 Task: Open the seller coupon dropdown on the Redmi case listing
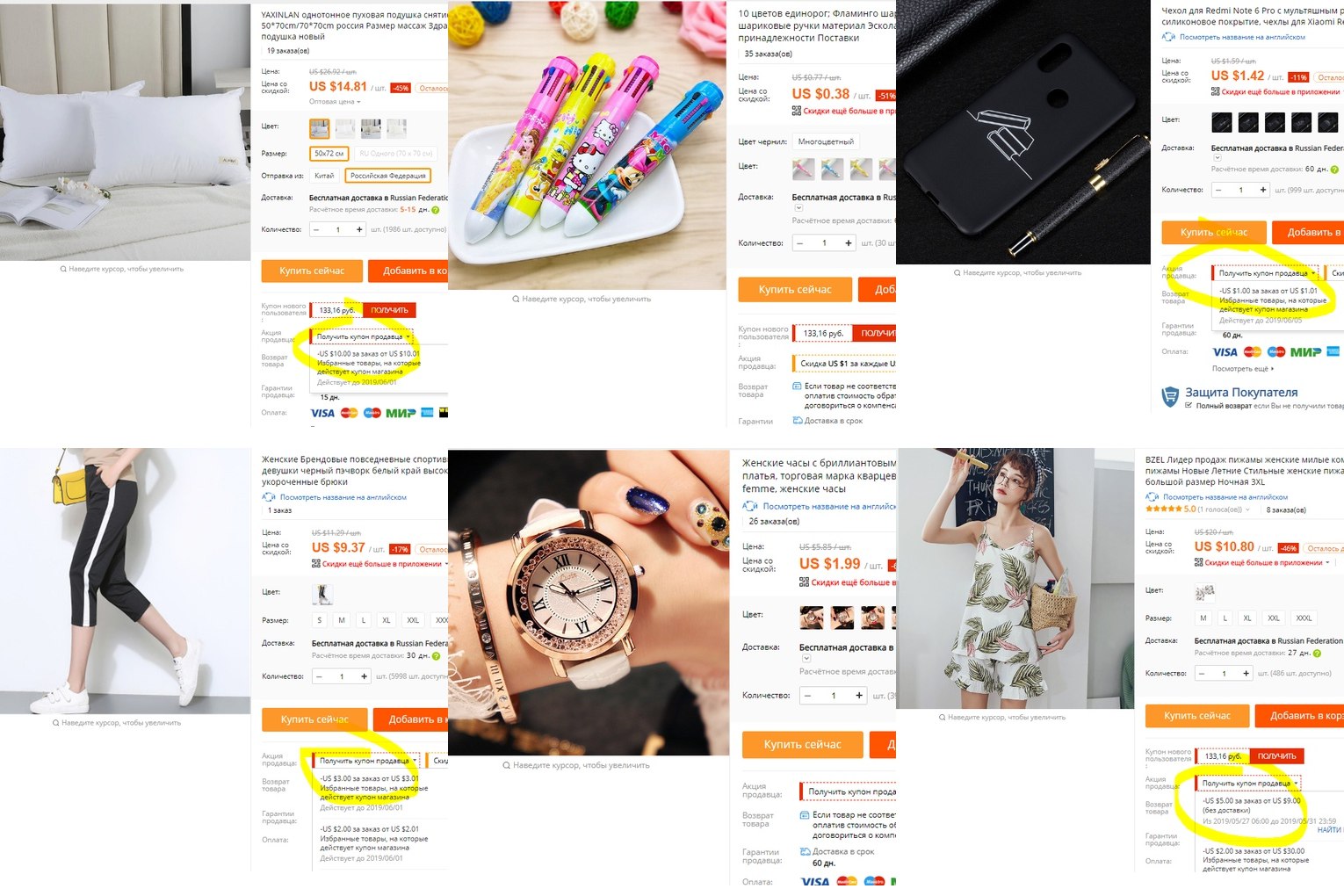tap(1266, 273)
